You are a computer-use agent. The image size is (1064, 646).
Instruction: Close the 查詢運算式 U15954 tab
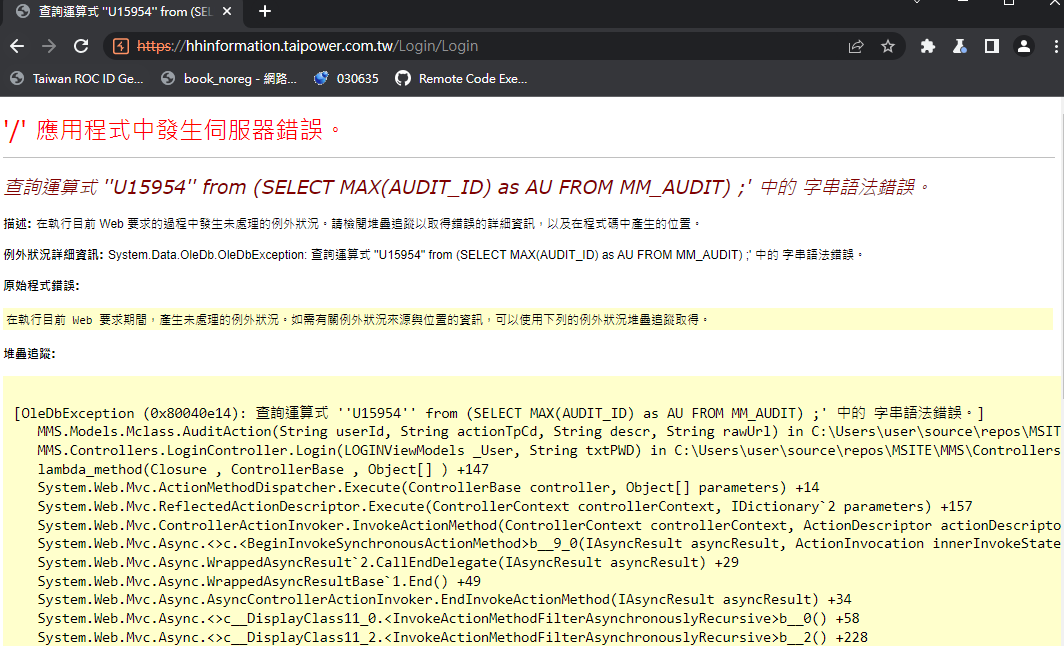click(227, 12)
